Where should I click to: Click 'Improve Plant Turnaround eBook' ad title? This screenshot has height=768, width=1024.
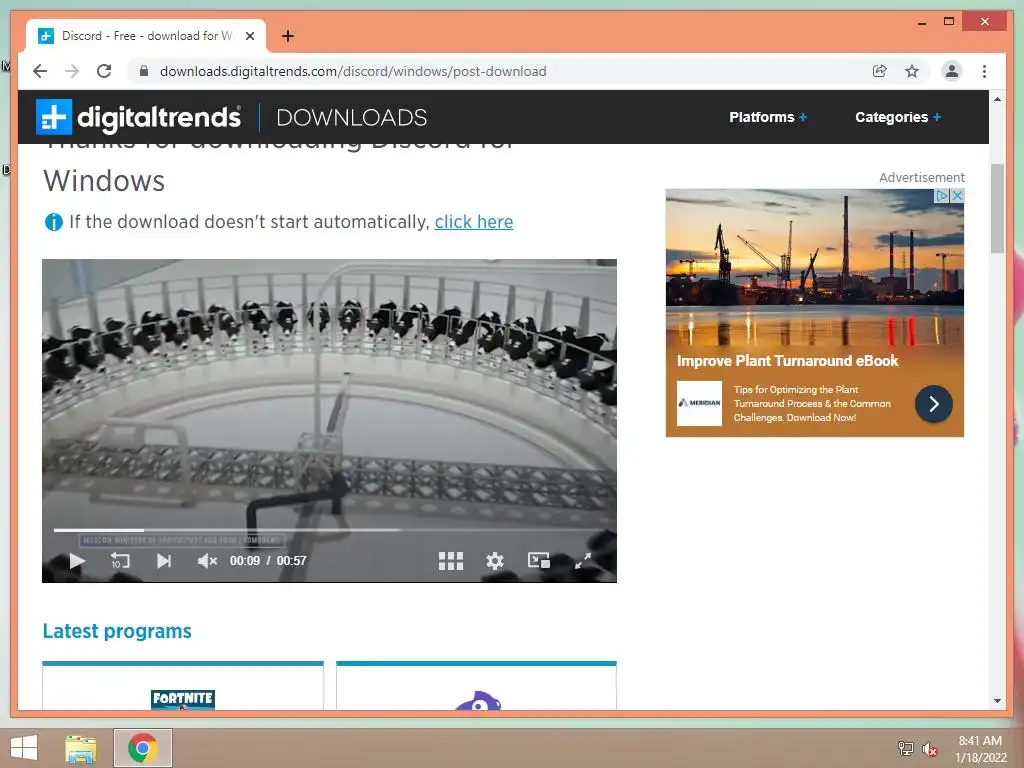point(787,360)
